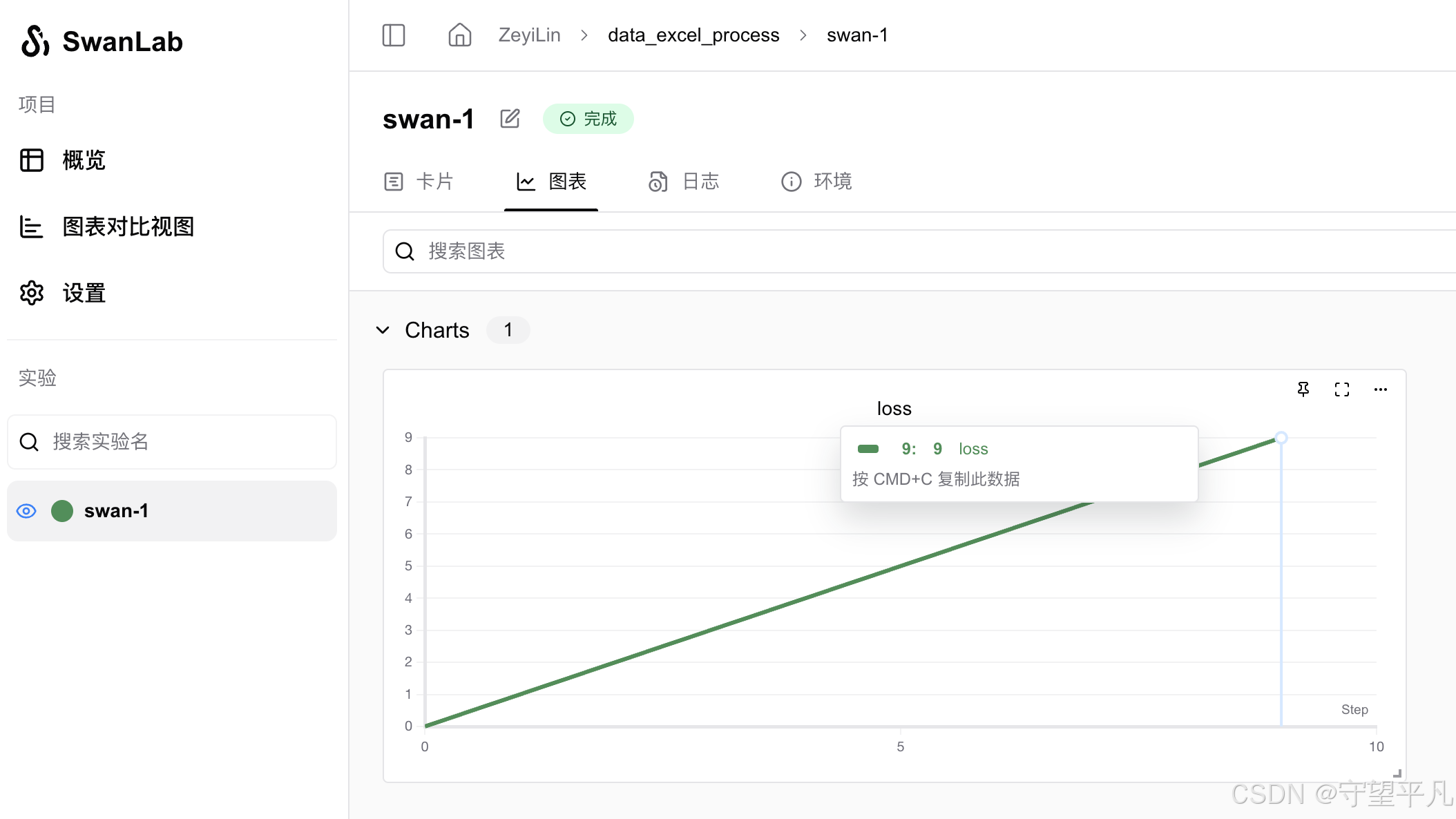The image size is (1456, 819).
Task: Open the 卡片 cards tab
Action: click(x=434, y=182)
